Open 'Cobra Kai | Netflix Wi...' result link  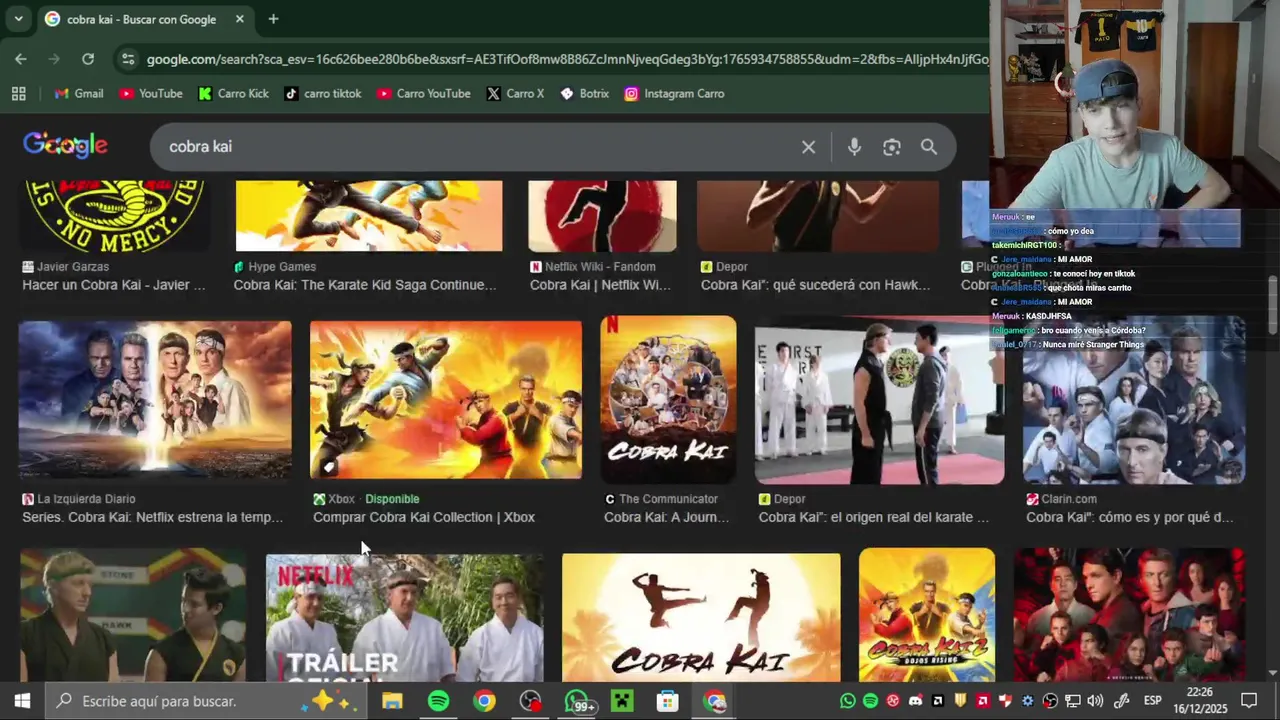(600, 285)
